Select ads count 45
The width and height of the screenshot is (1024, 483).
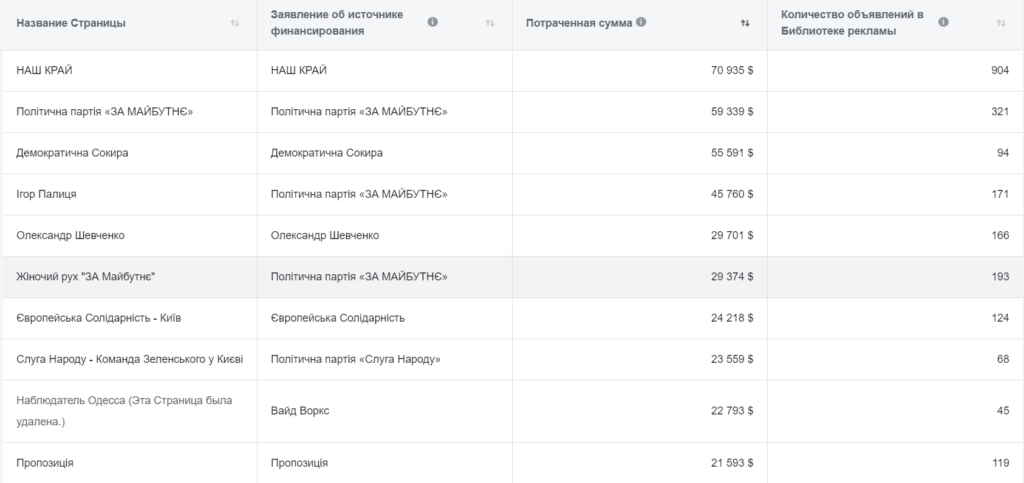pyautogui.click(x=1002, y=411)
